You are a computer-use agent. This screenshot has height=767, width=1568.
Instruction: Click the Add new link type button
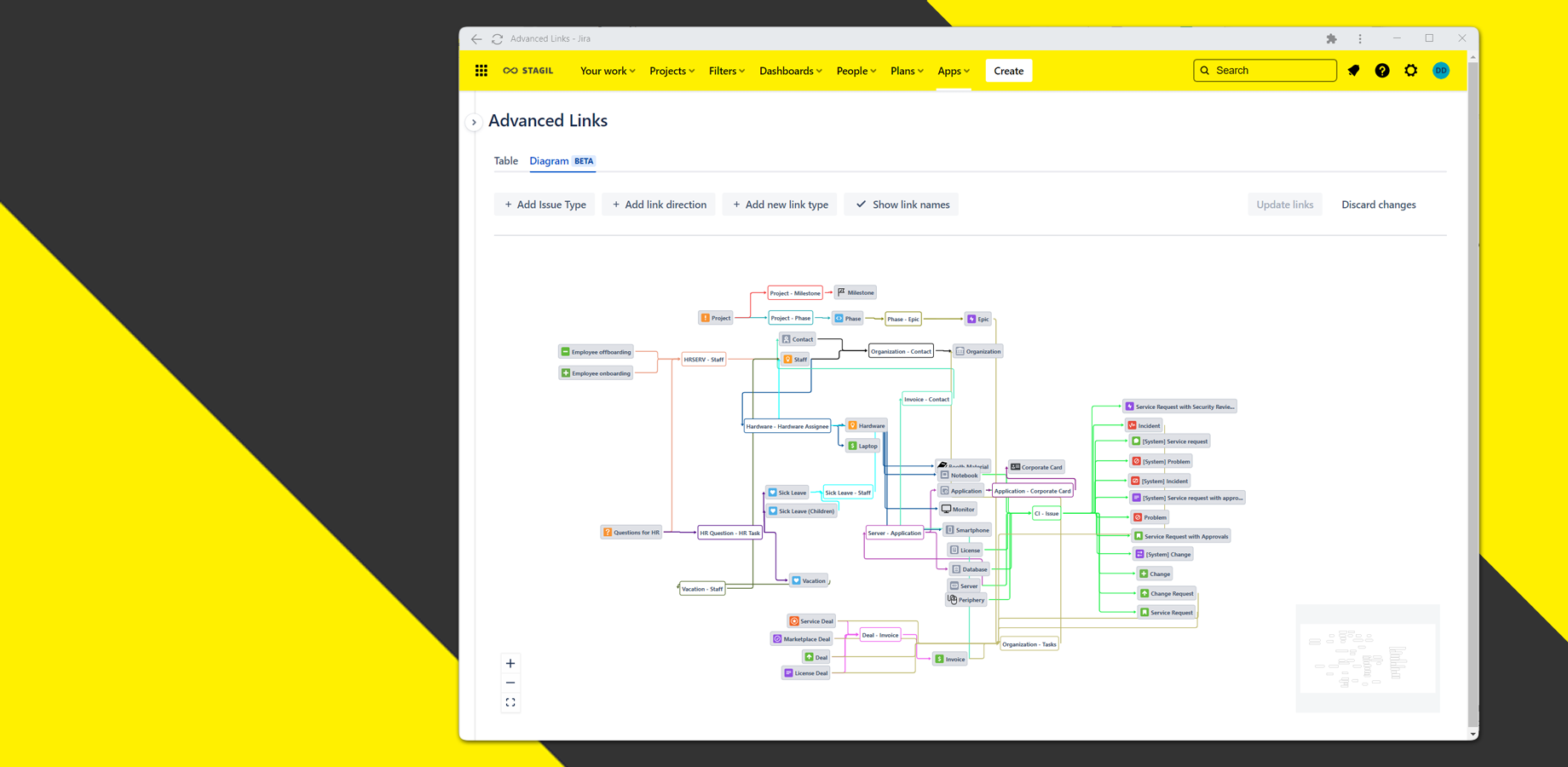coord(779,204)
